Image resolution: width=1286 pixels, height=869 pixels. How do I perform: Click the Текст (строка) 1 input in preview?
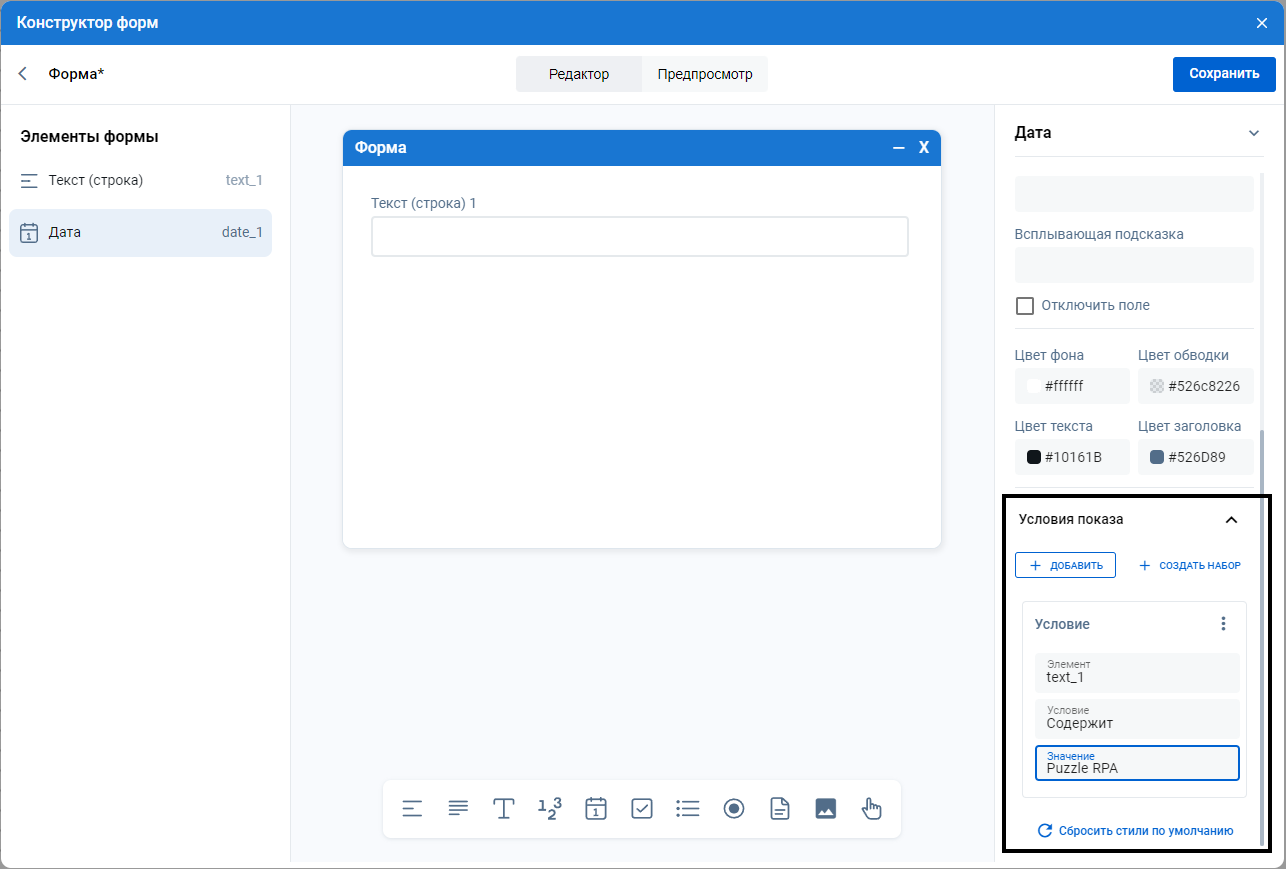(x=640, y=237)
